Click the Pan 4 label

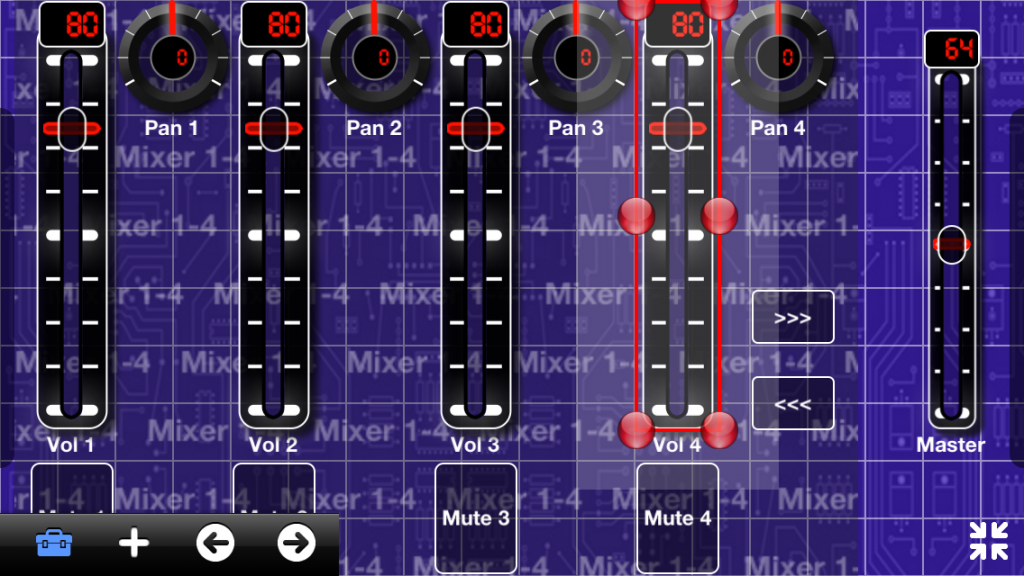[777, 128]
